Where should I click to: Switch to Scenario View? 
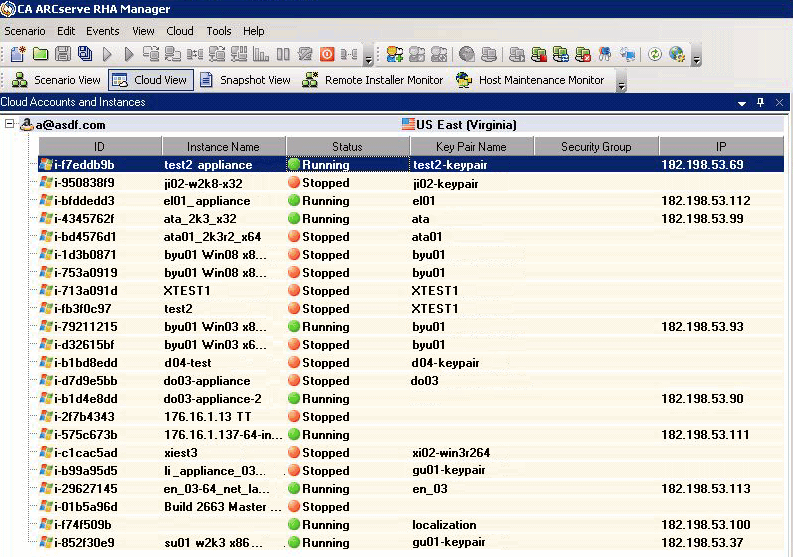[x=57, y=80]
